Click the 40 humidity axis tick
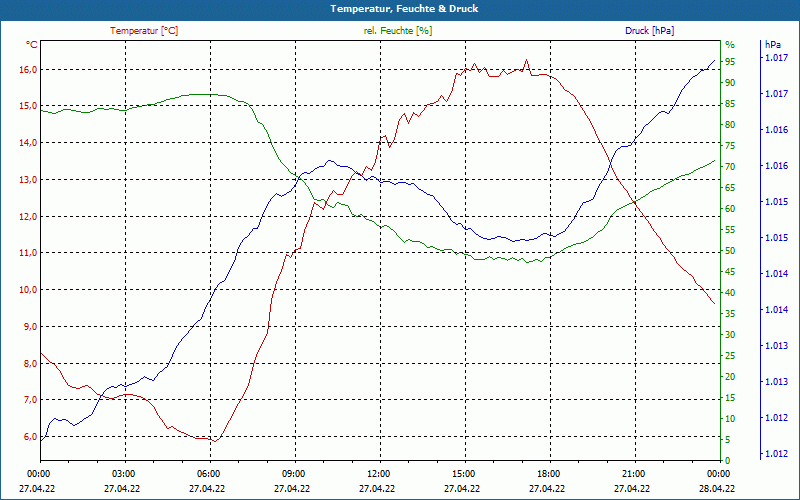This screenshot has width=800, height=500. (730, 293)
